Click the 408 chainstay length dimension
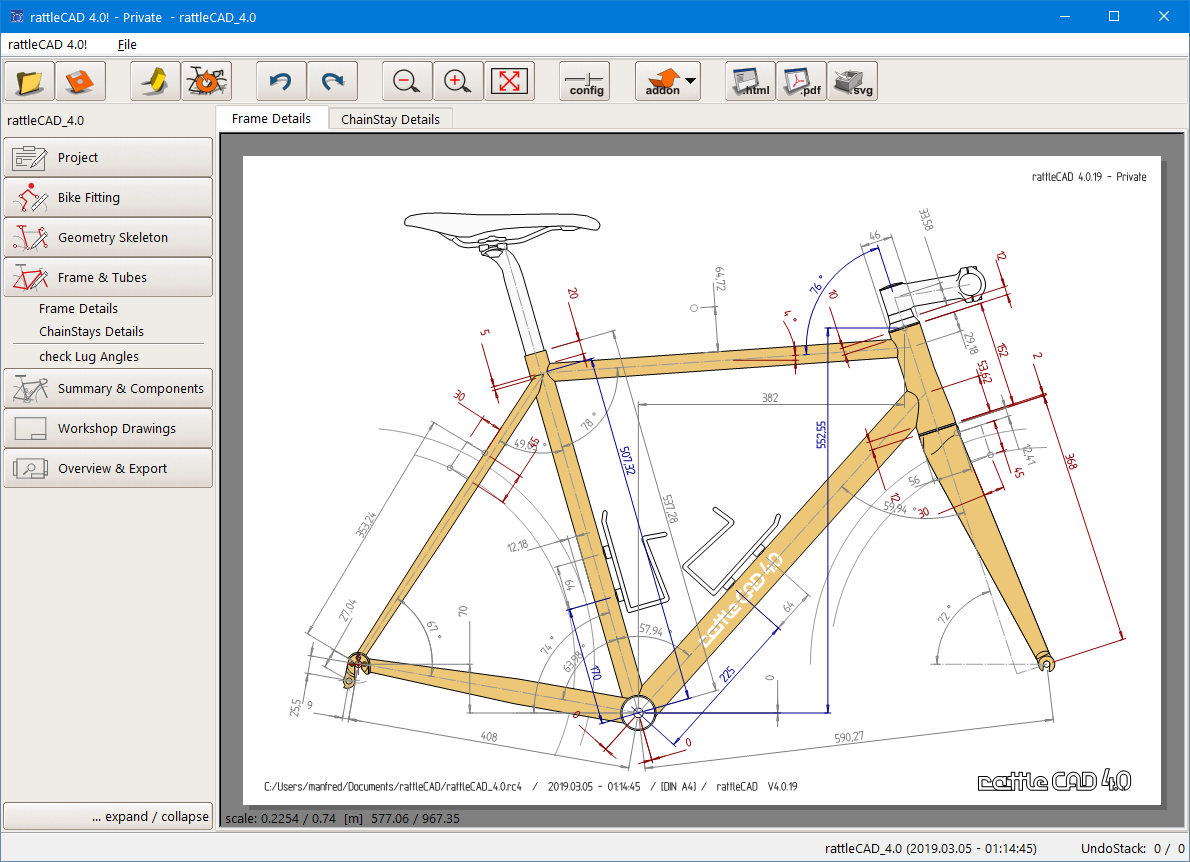 pos(489,736)
